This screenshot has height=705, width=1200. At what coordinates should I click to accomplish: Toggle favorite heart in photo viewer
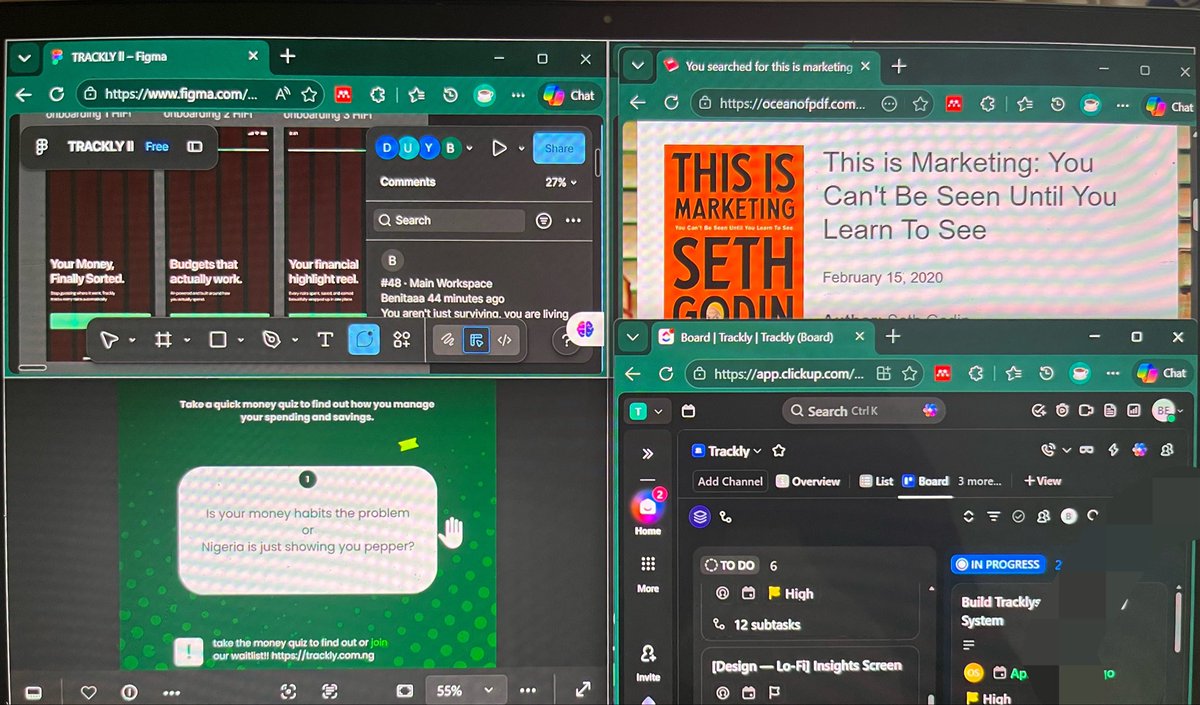pyautogui.click(x=88, y=691)
